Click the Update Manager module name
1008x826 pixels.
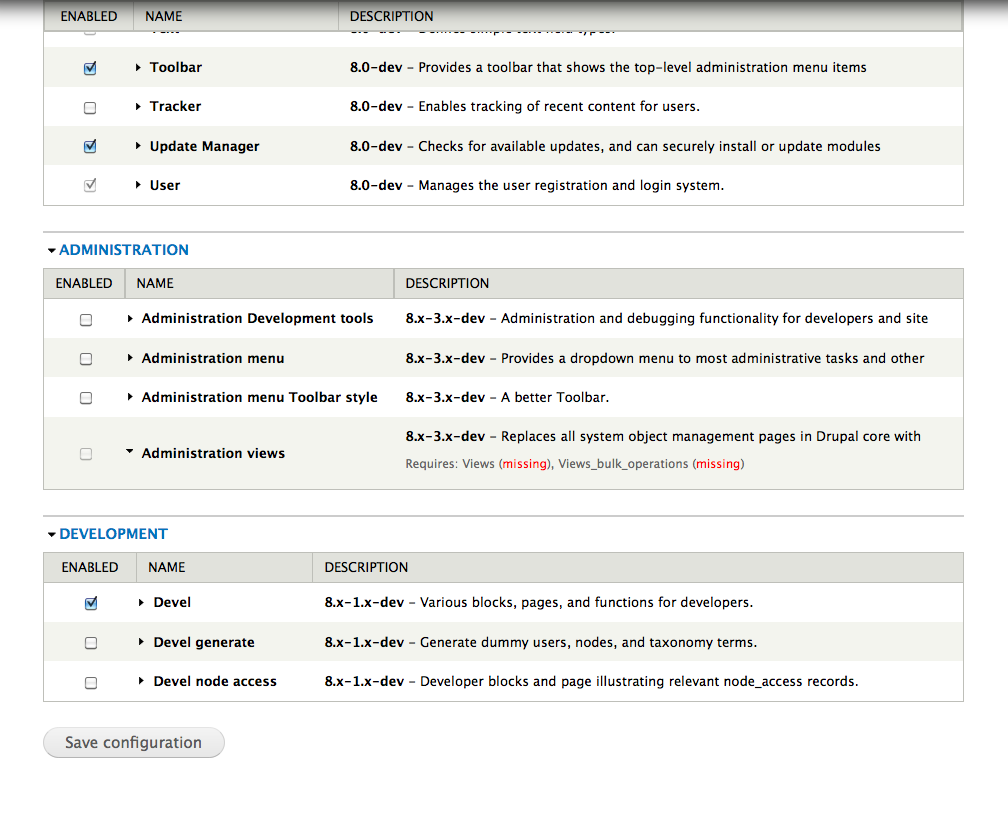(204, 147)
